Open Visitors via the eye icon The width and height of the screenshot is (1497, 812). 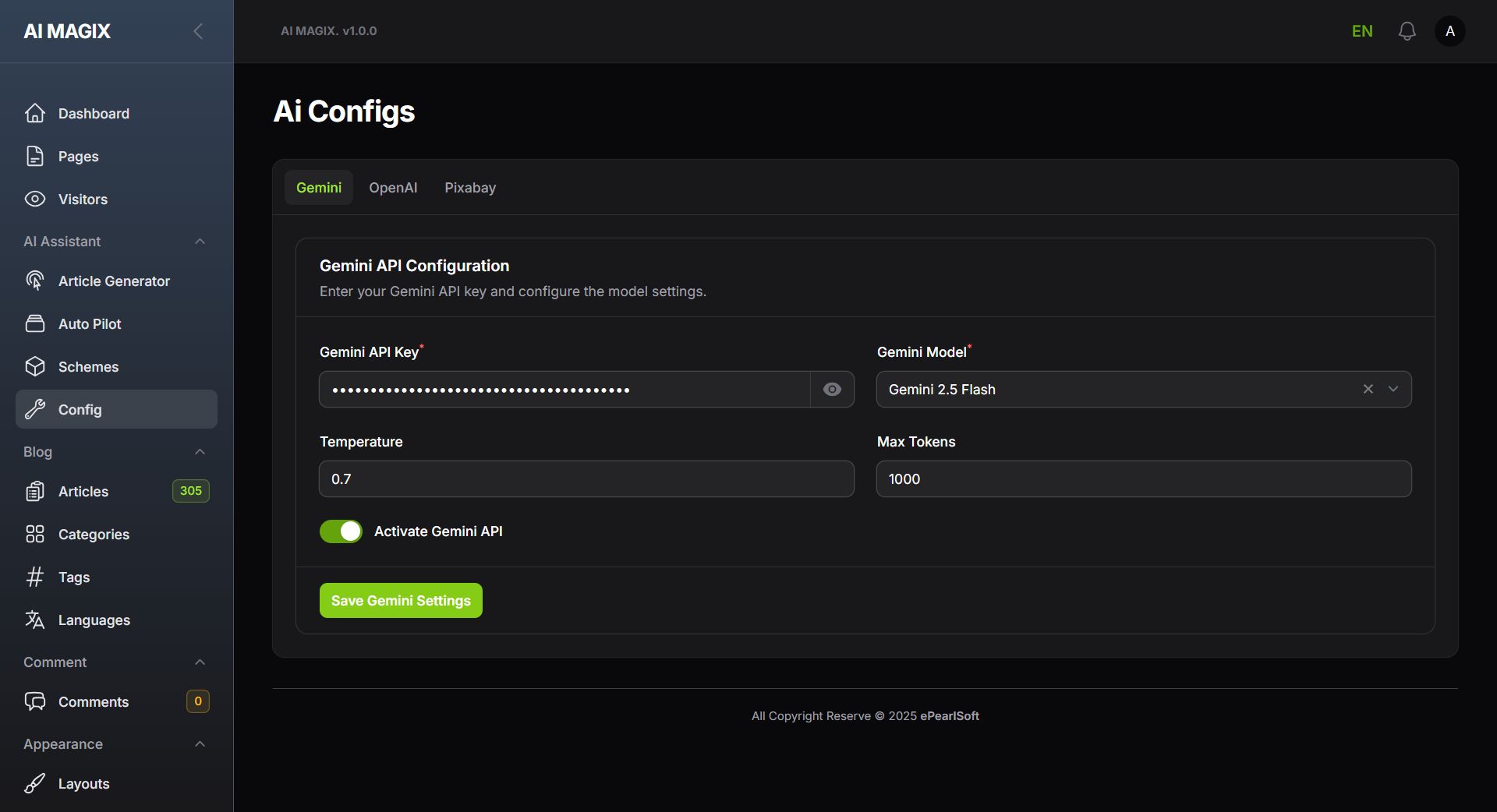coord(35,199)
